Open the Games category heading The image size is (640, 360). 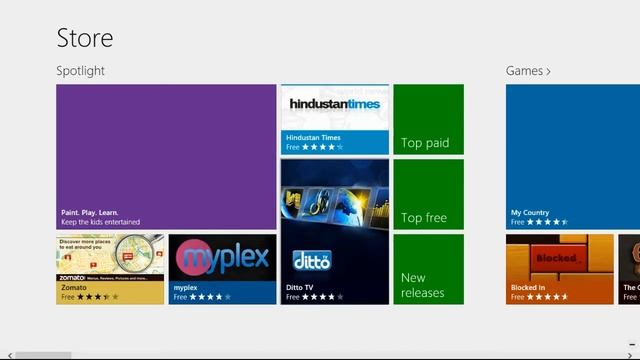coord(524,71)
